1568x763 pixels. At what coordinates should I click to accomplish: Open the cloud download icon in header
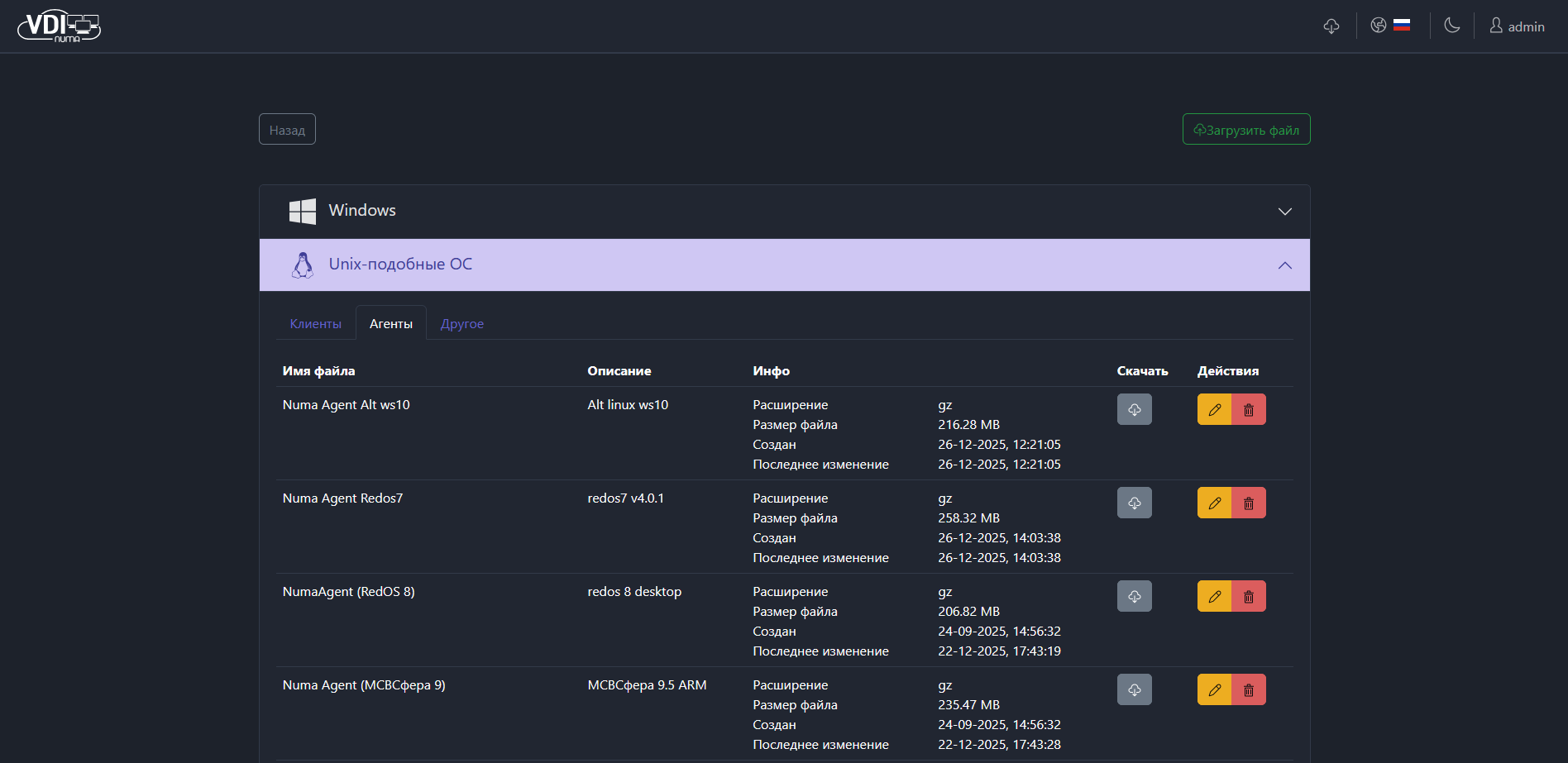click(x=1331, y=26)
